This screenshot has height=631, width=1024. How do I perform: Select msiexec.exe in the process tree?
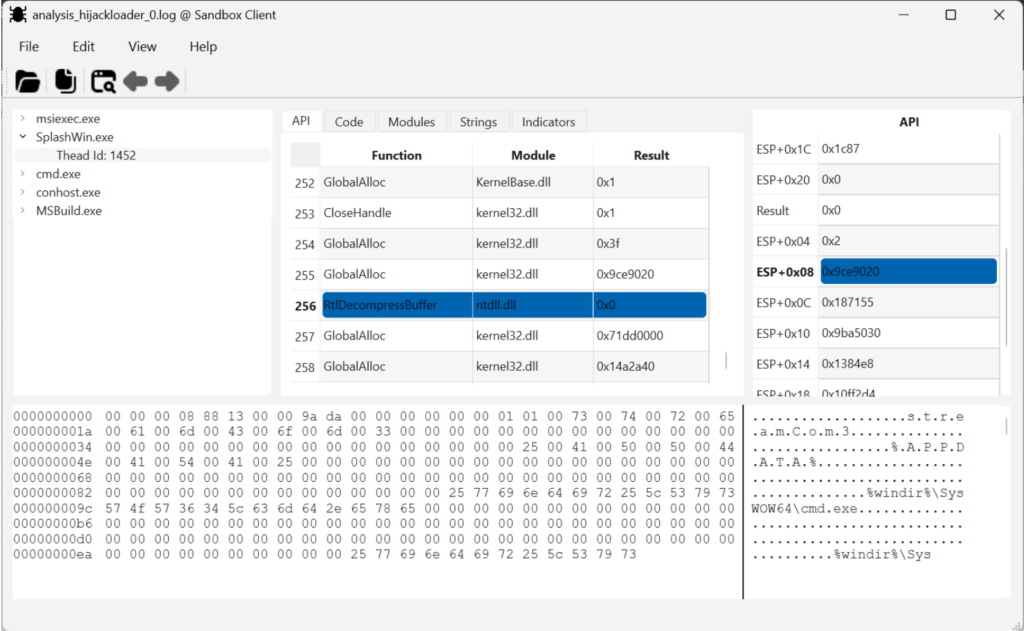tap(68, 119)
